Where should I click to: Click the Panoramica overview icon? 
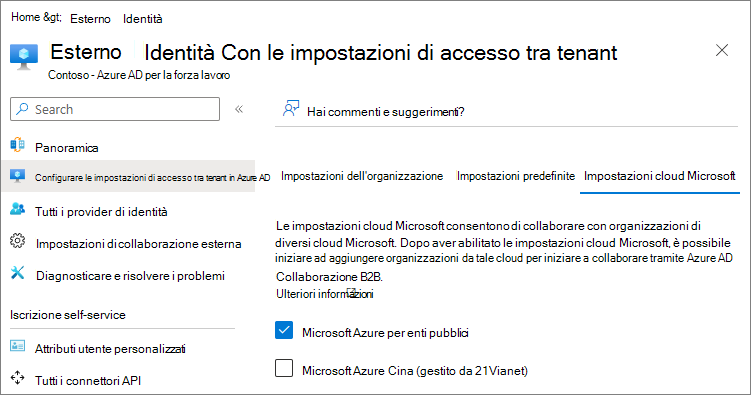pos(18,144)
